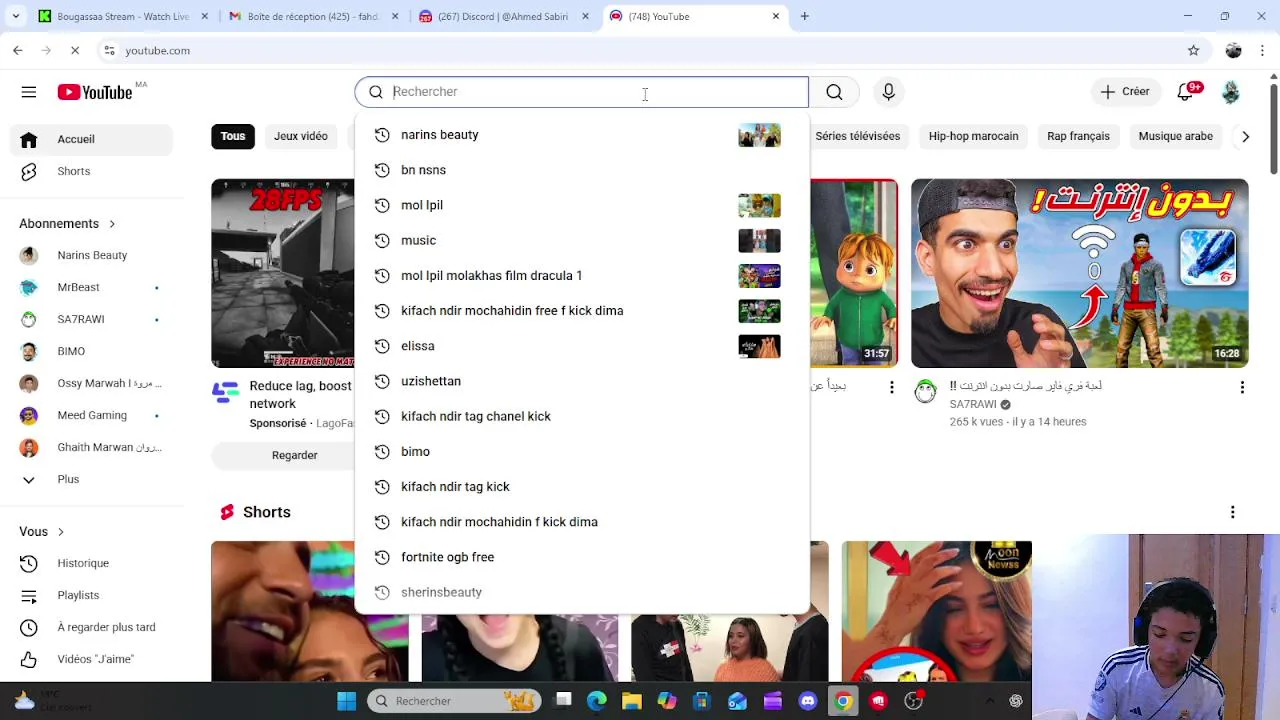Open Shorts shelf options menu

[1232, 512]
